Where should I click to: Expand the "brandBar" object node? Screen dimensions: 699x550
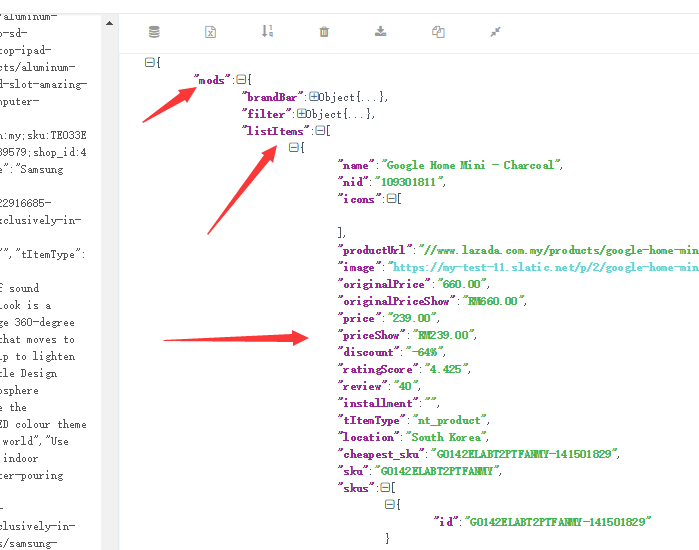coord(314,96)
